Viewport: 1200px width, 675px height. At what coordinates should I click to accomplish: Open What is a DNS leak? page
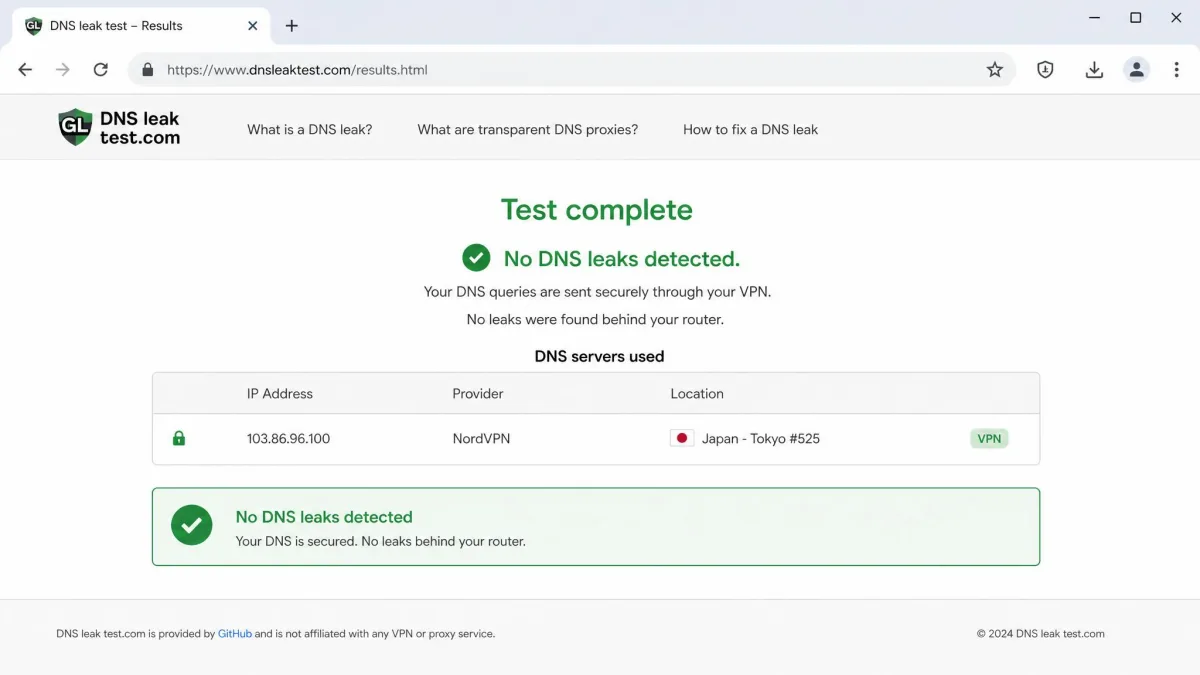[310, 129]
